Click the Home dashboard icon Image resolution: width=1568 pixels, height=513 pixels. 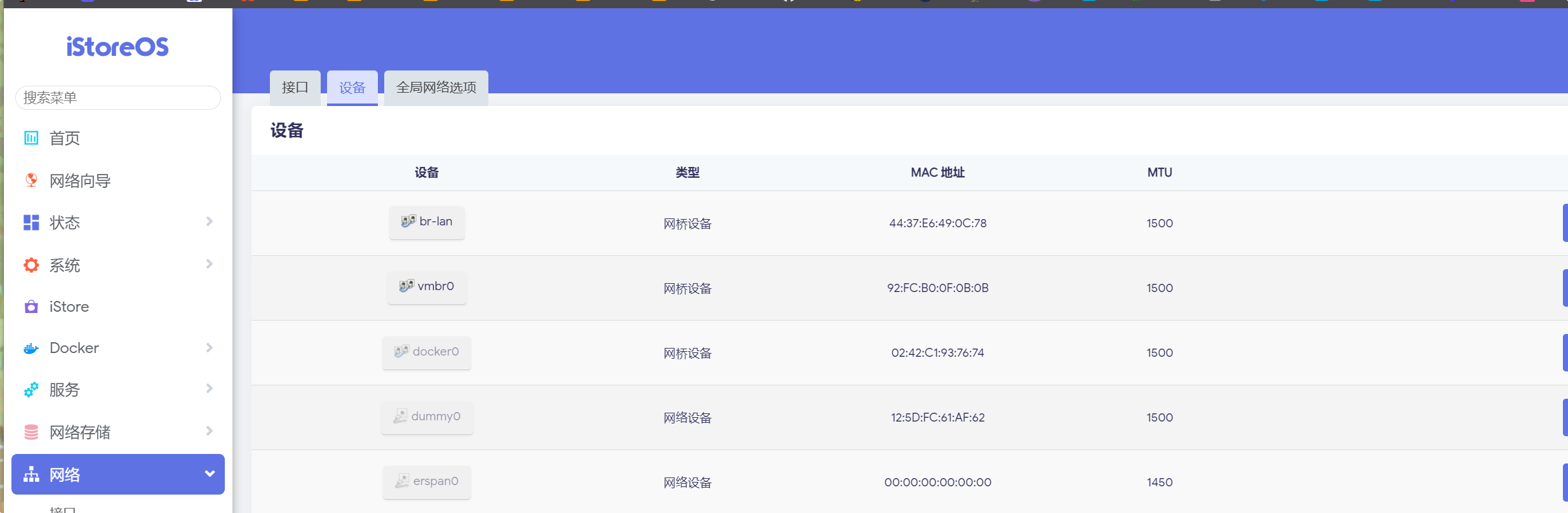pos(31,138)
